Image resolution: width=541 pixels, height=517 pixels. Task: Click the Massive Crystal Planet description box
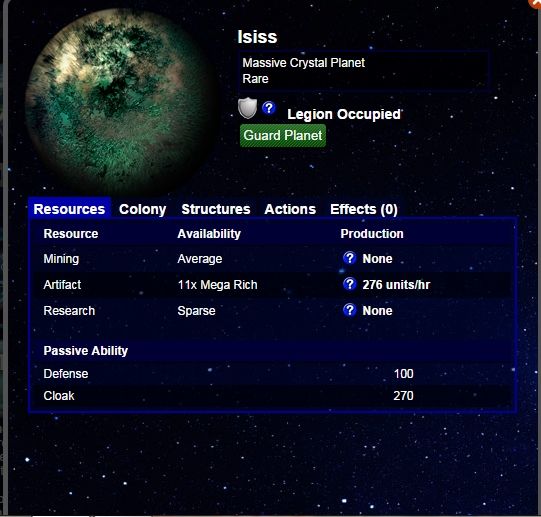(x=364, y=71)
